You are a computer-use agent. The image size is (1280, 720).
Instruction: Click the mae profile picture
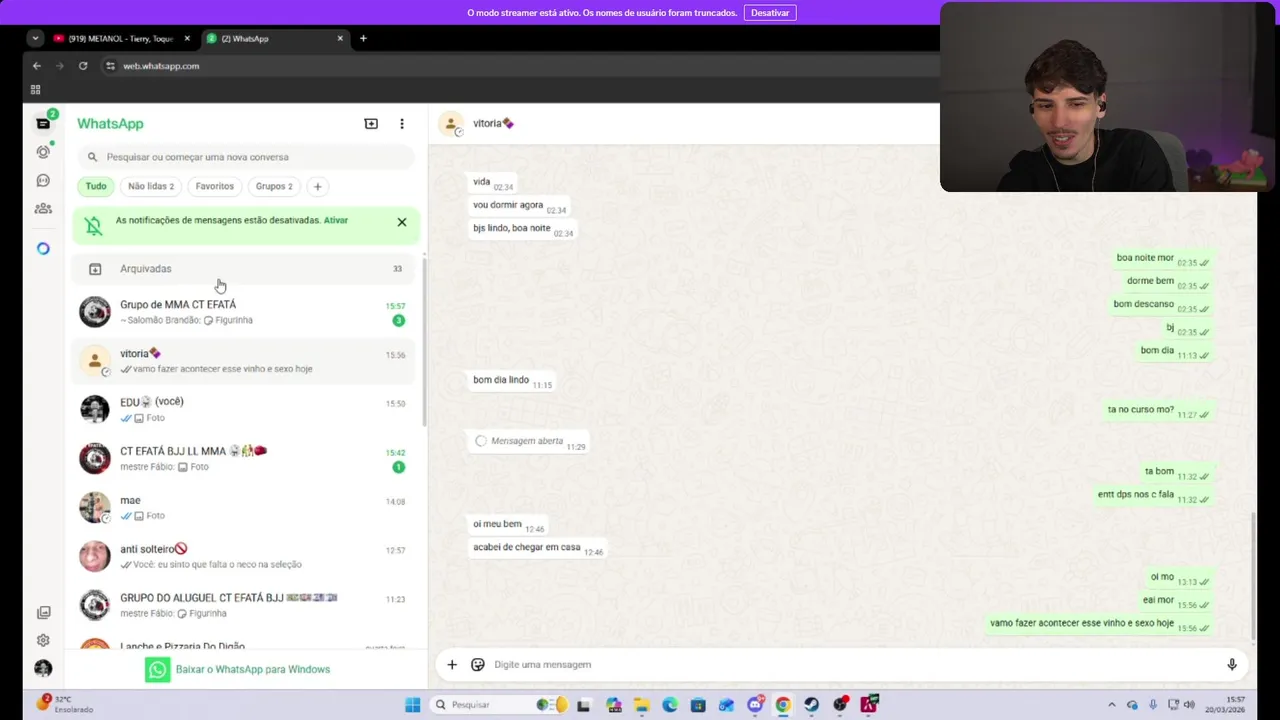[x=95, y=507]
